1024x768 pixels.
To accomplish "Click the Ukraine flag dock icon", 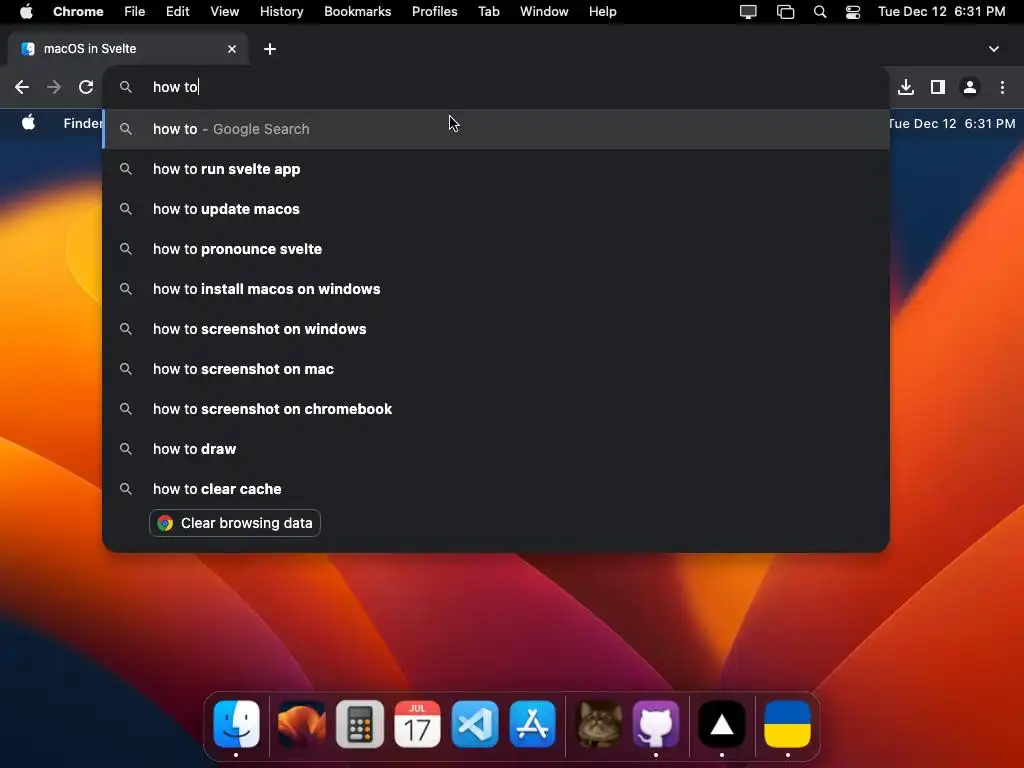I will [x=788, y=724].
